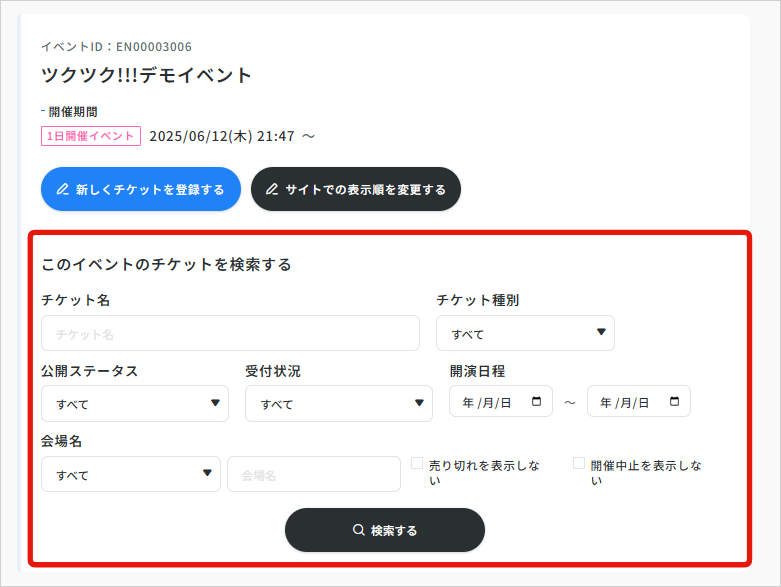Click the 会場名 text input box
This screenshot has width=781, height=587.
(x=313, y=474)
